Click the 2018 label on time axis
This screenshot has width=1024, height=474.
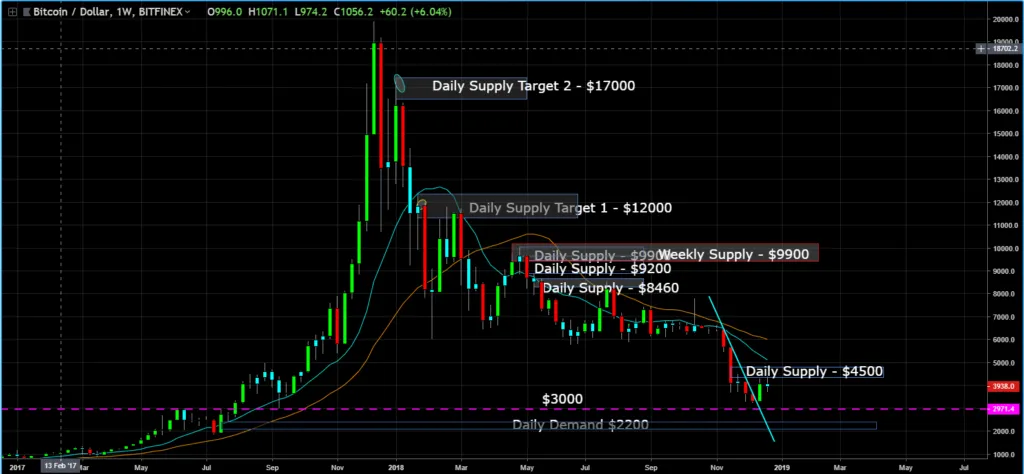coord(396,467)
